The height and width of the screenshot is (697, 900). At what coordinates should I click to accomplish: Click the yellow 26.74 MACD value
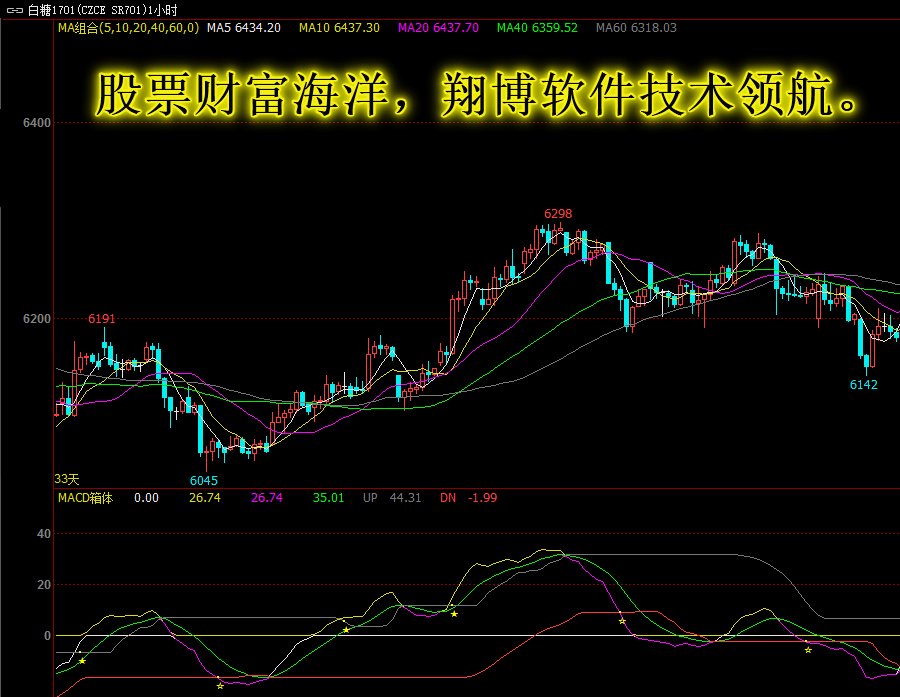[205, 498]
